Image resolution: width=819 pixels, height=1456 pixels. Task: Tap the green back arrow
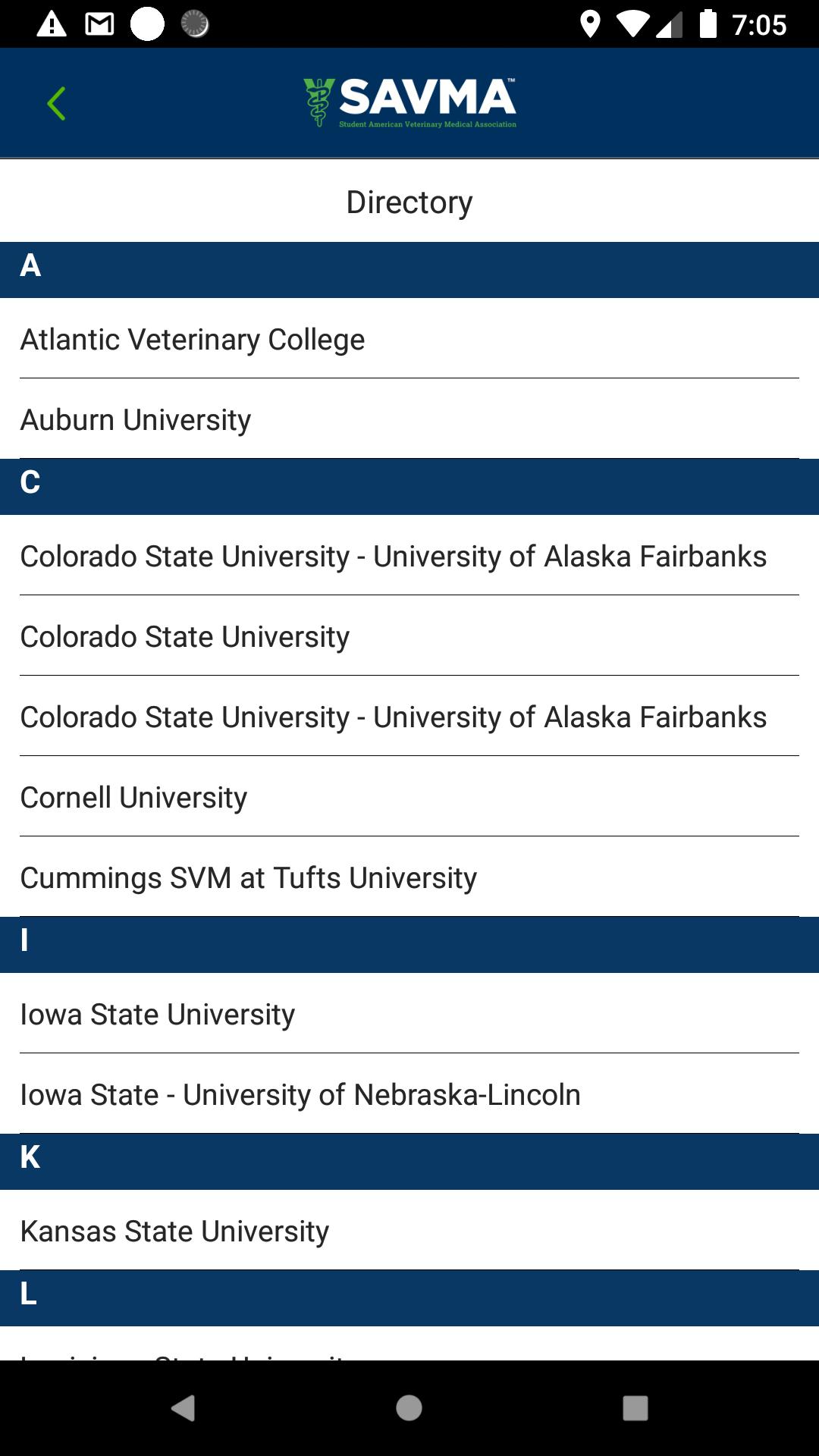[x=56, y=103]
